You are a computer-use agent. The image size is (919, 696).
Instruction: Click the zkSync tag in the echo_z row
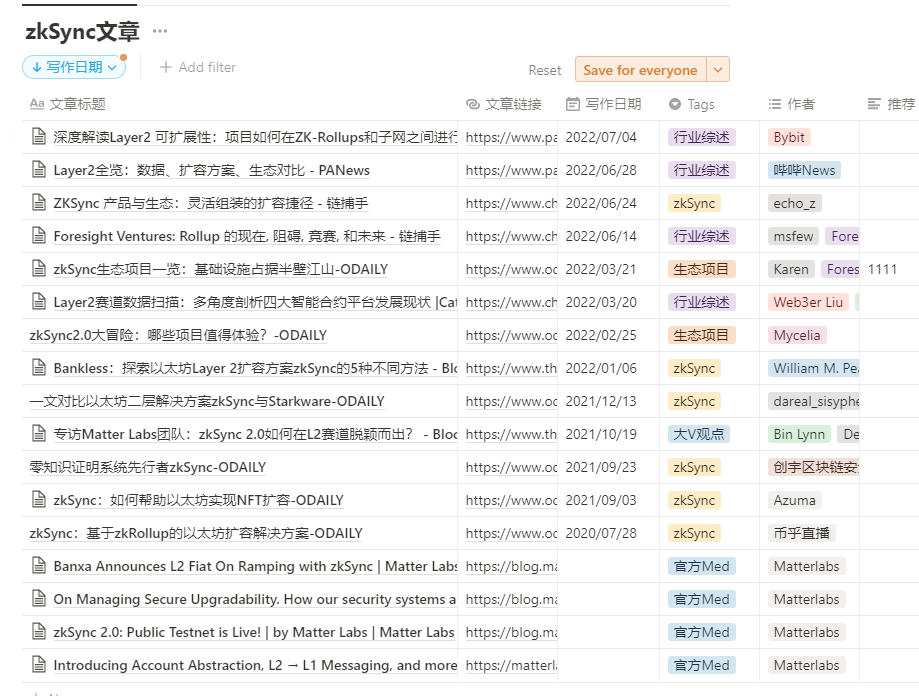pyautogui.click(x=695, y=203)
